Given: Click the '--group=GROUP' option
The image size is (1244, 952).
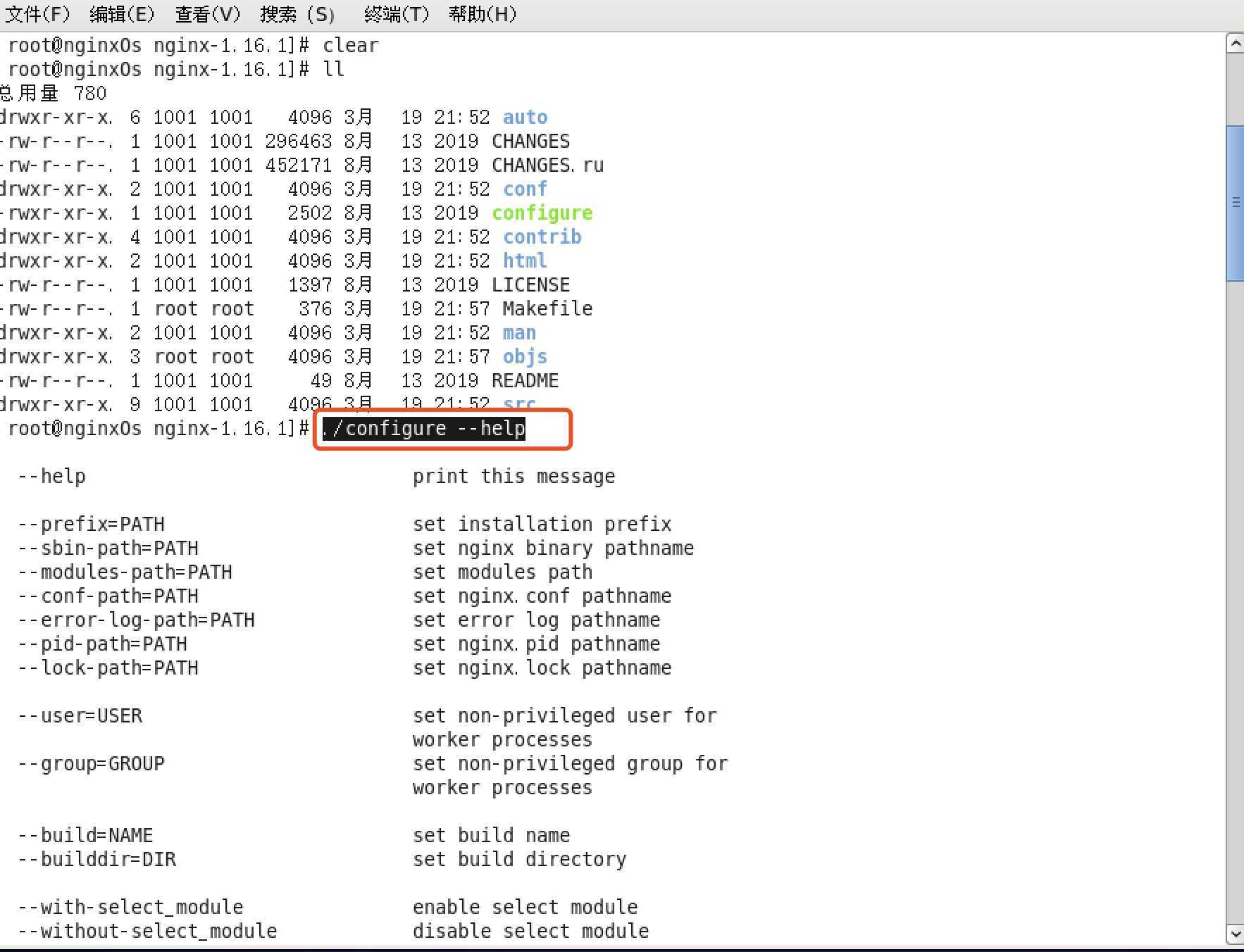Looking at the screenshot, I should 92,764.
